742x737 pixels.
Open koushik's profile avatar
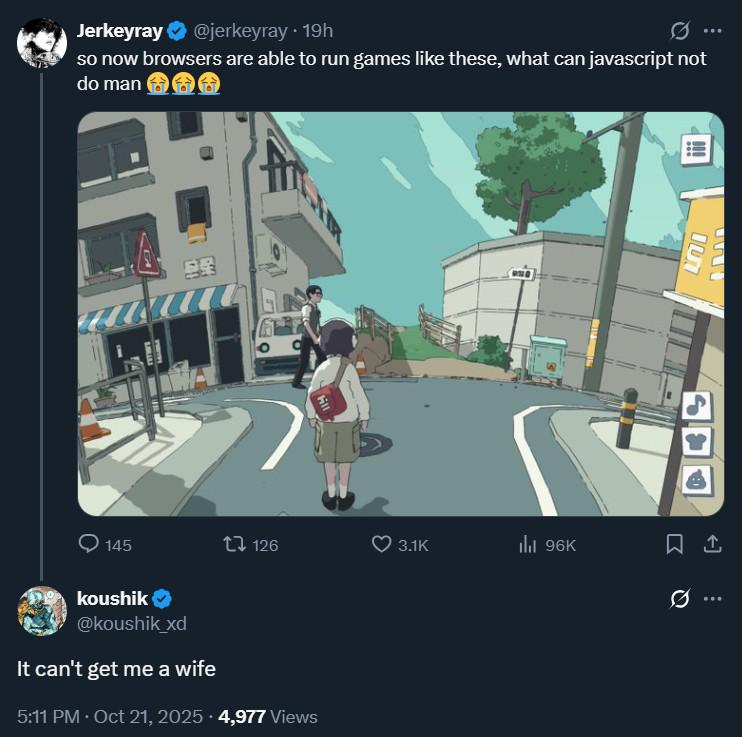point(42,610)
